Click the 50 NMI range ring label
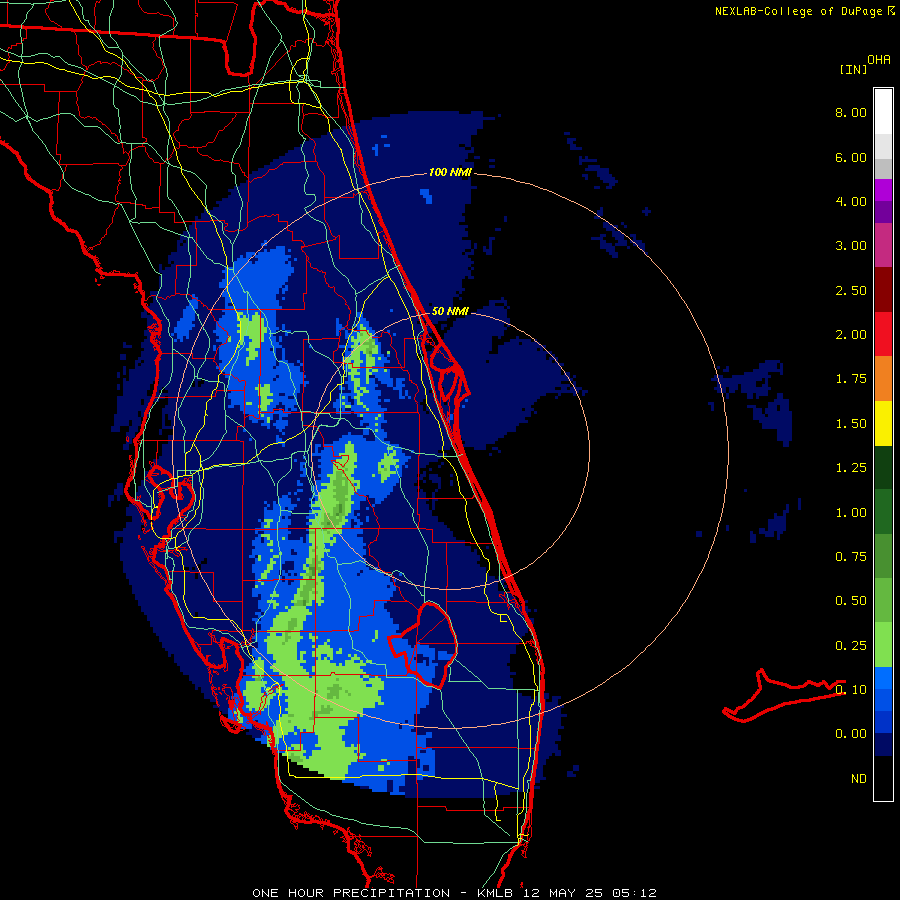Image resolution: width=900 pixels, height=900 pixels. tap(450, 311)
